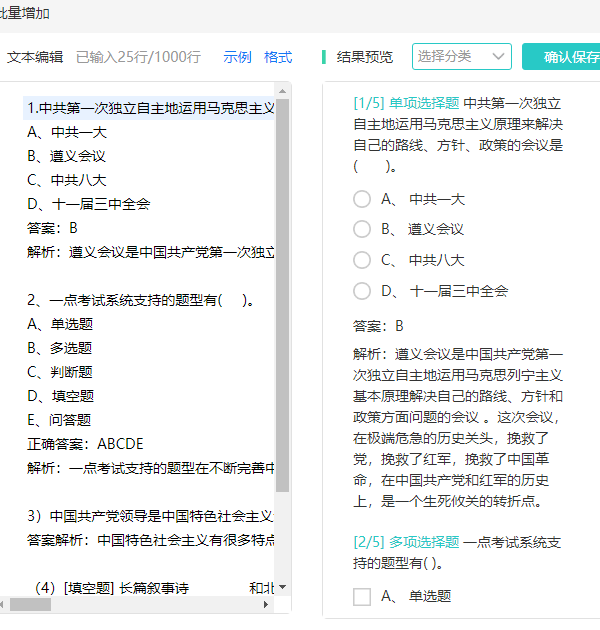This screenshot has height=630, width=600.
Task: Click the [2/5] 多项选择题 label in preview
Action: tap(406, 542)
